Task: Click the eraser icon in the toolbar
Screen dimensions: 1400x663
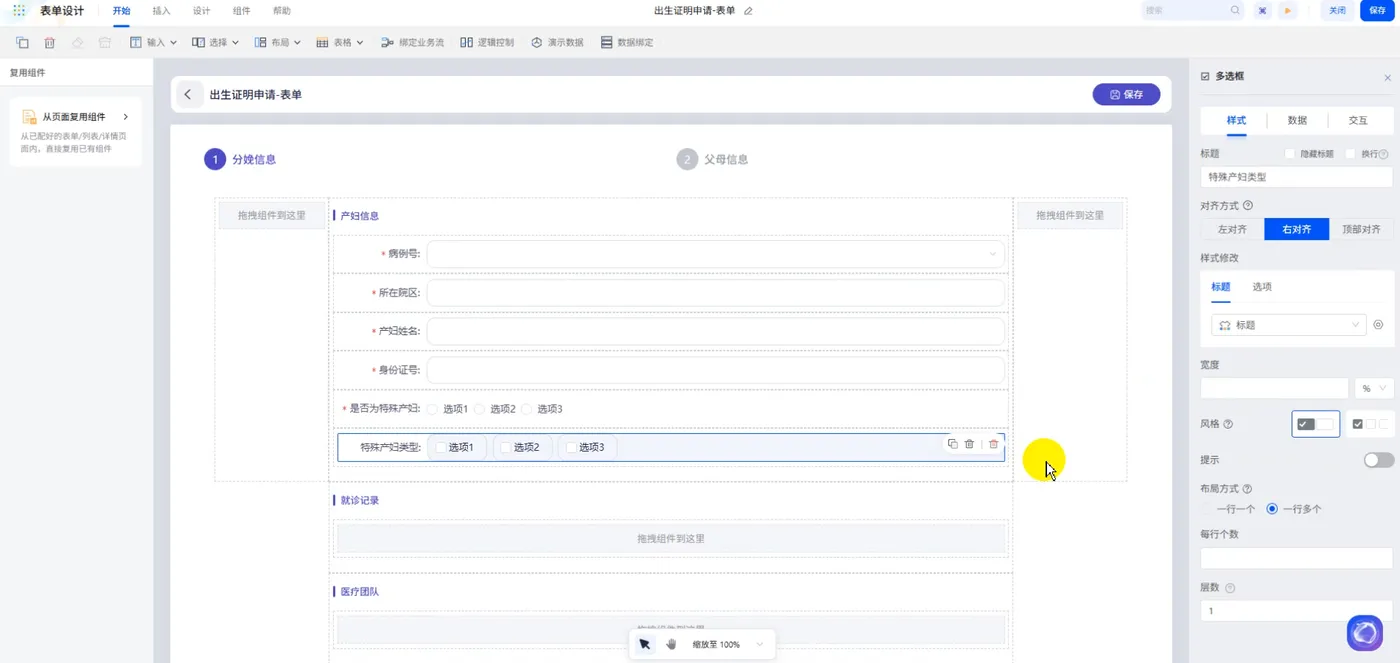Action: 78,43
